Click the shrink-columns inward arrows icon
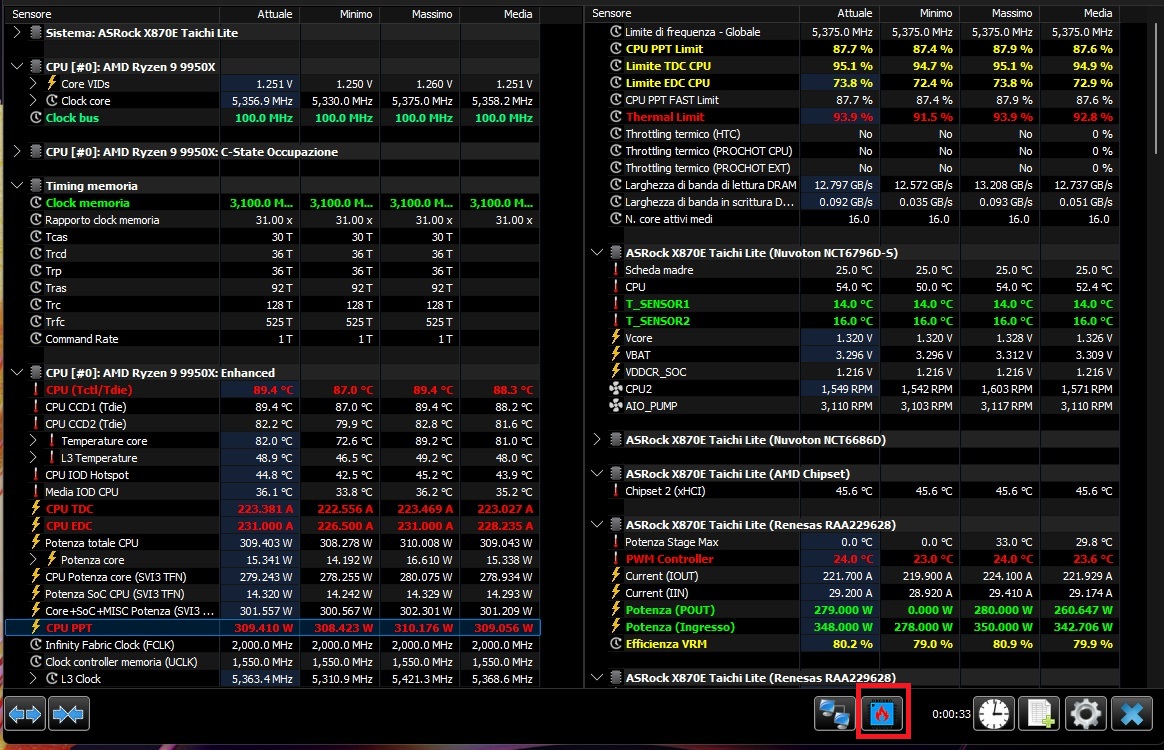Viewport: 1164px width, 750px height. 69,714
